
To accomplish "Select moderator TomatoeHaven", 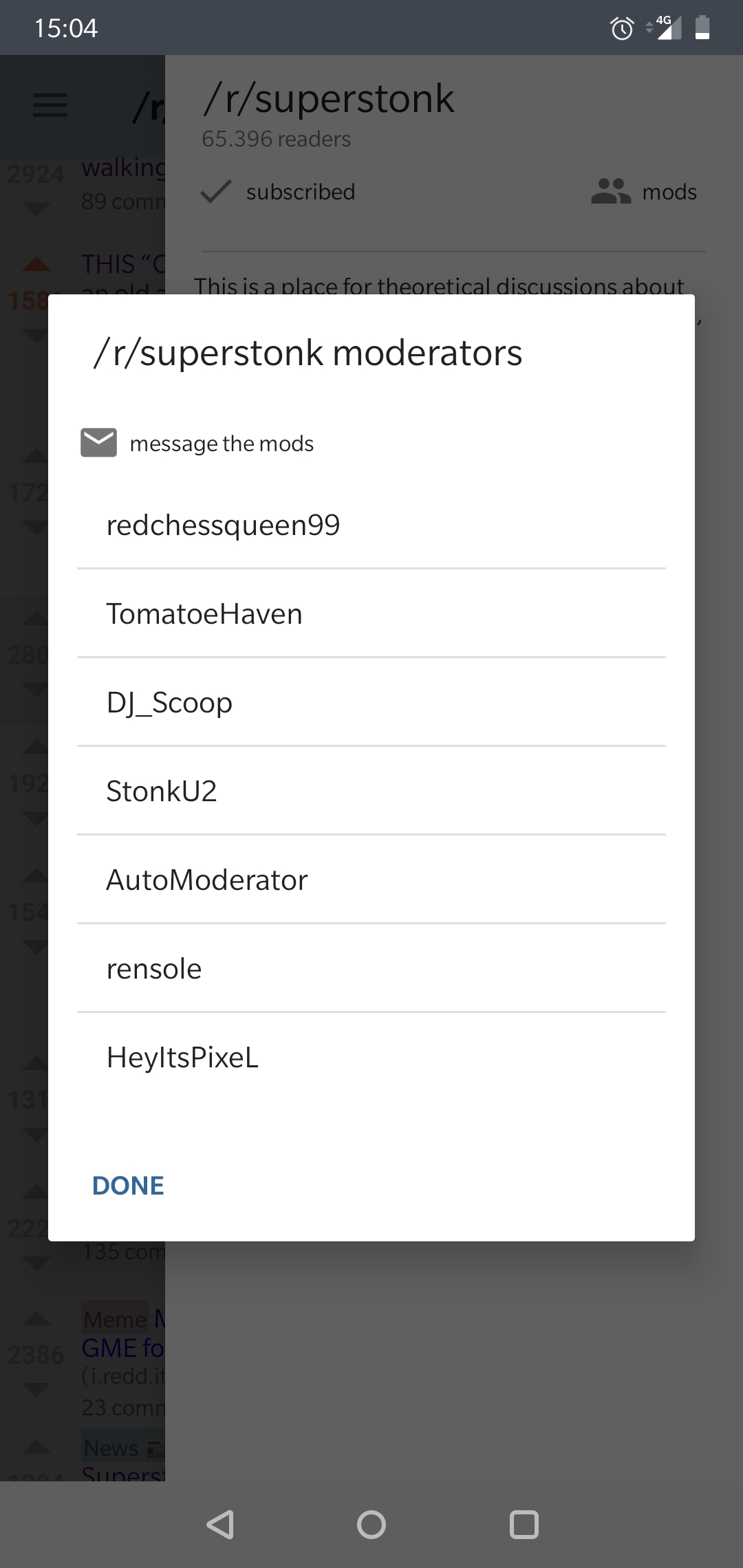I will coord(204,613).
